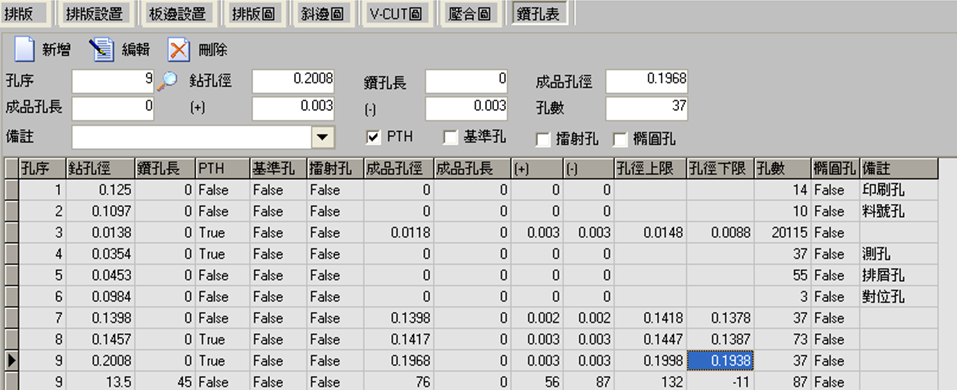Click the 鑽孔徑 input field showing 0.2008
Screen dimensions: 957x390
pos(294,81)
